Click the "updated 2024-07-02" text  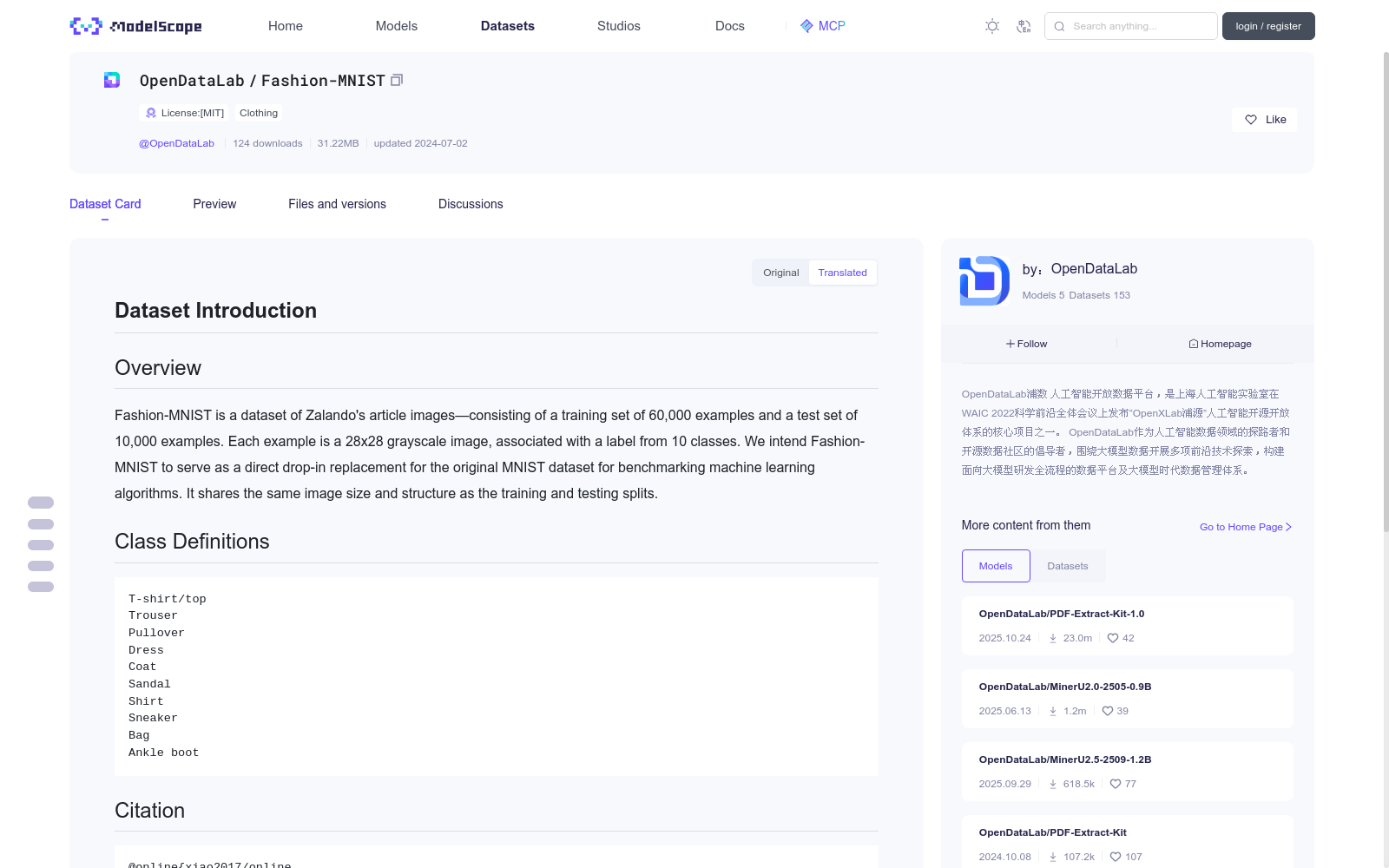(x=420, y=143)
